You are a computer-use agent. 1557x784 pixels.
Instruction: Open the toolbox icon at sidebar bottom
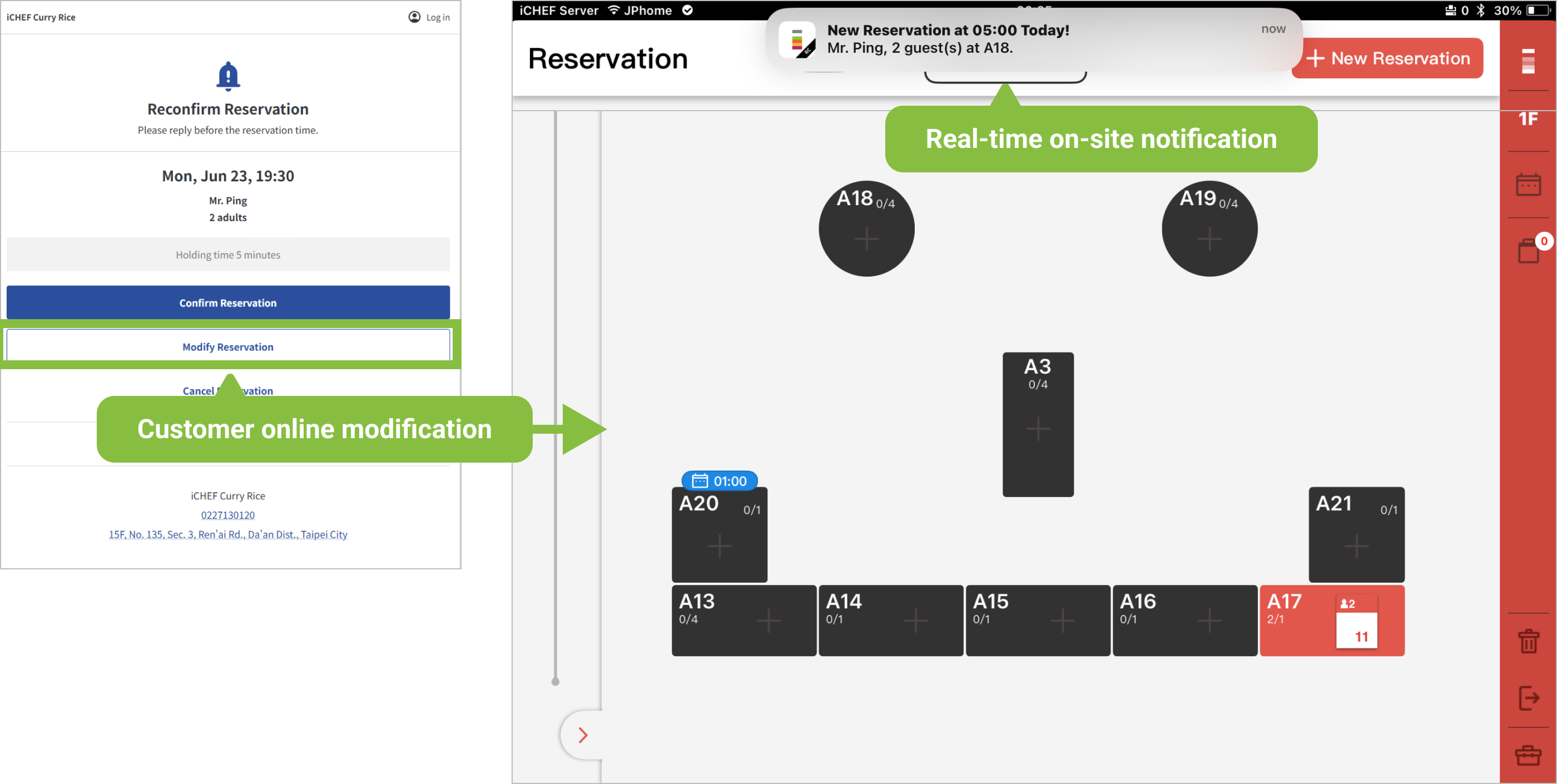pos(1528,756)
